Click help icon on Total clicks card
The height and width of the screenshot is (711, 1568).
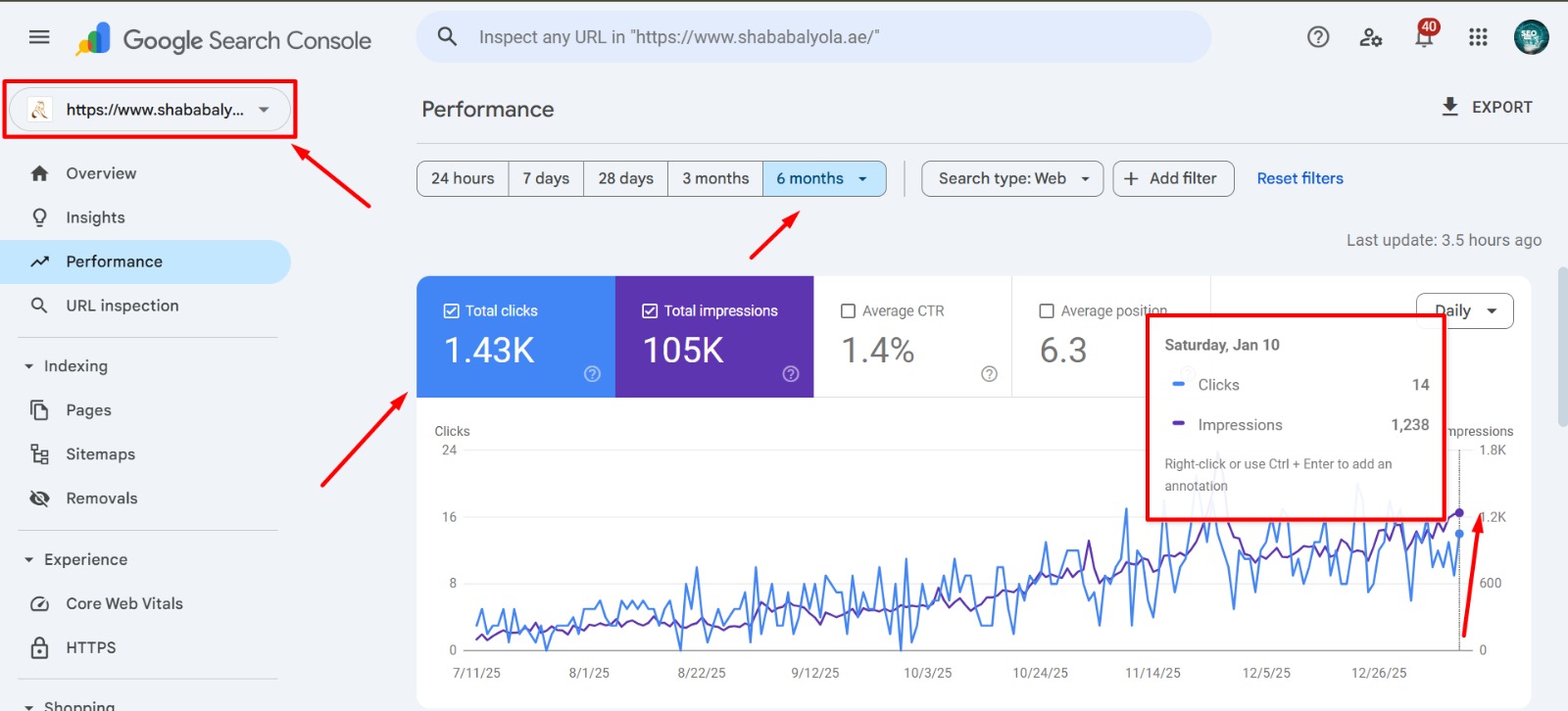[592, 374]
